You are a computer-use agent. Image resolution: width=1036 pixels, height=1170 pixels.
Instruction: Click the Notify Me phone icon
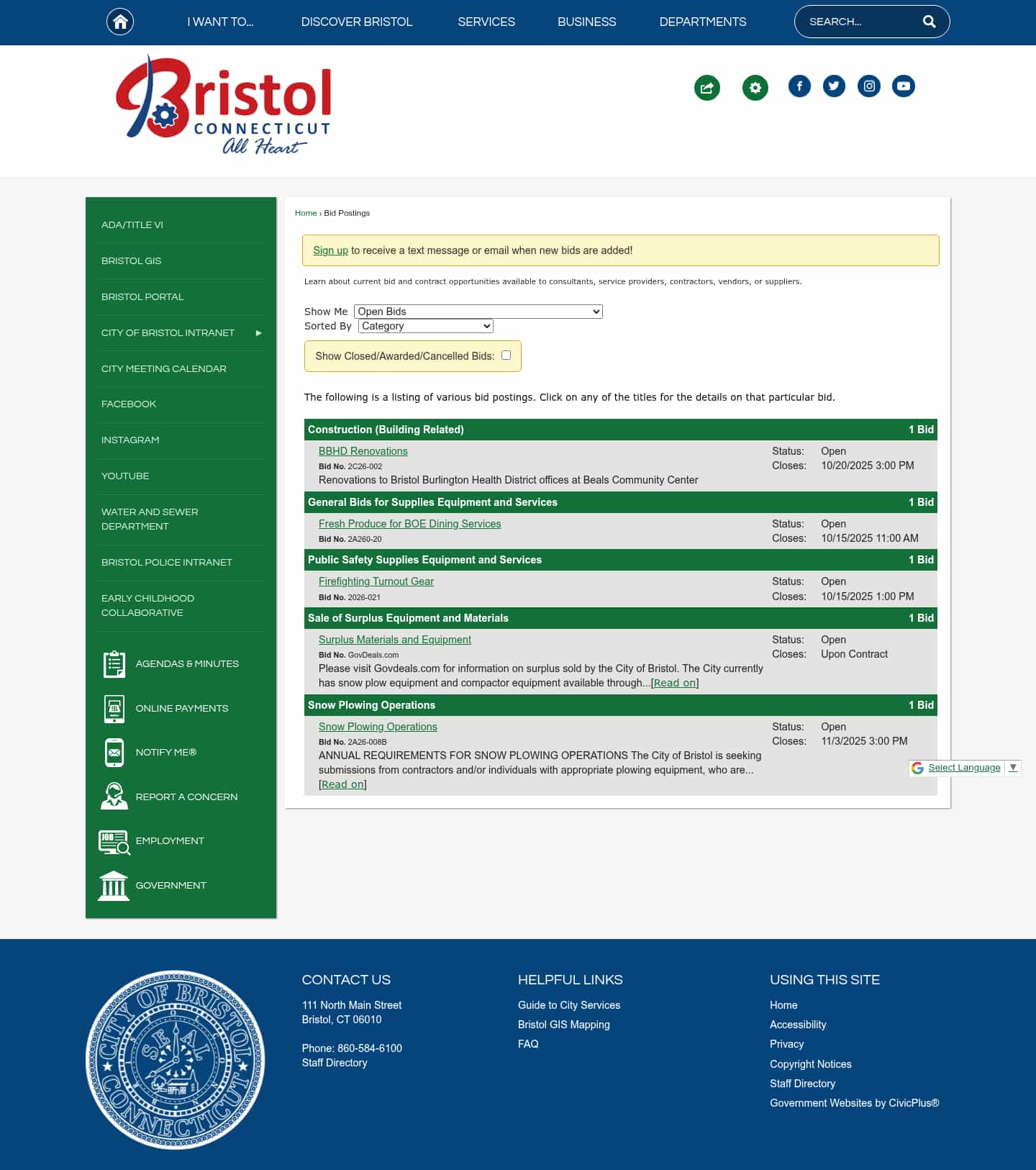point(114,753)
